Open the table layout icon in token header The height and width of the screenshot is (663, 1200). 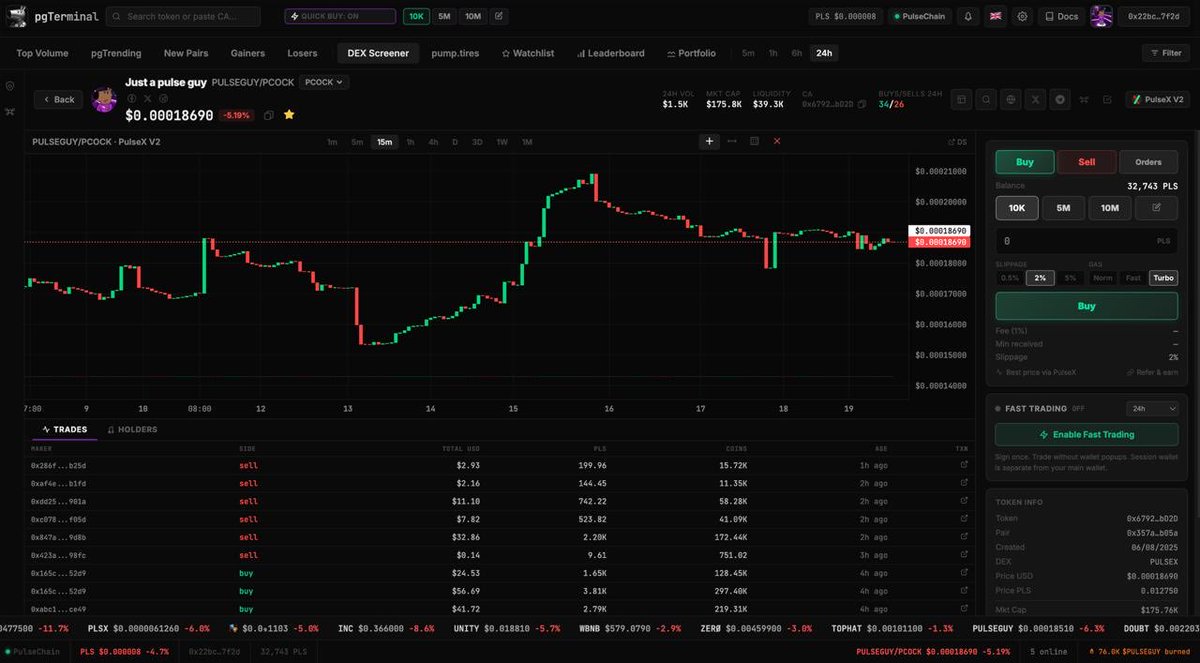[x=961, y=99]
